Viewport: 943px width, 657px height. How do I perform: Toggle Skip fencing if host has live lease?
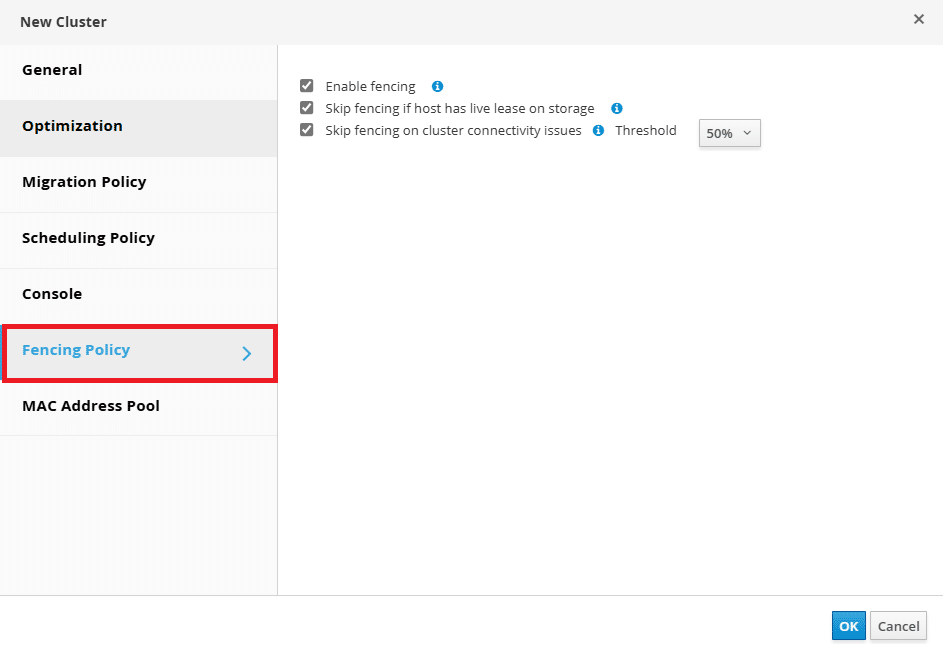[307, 108]
